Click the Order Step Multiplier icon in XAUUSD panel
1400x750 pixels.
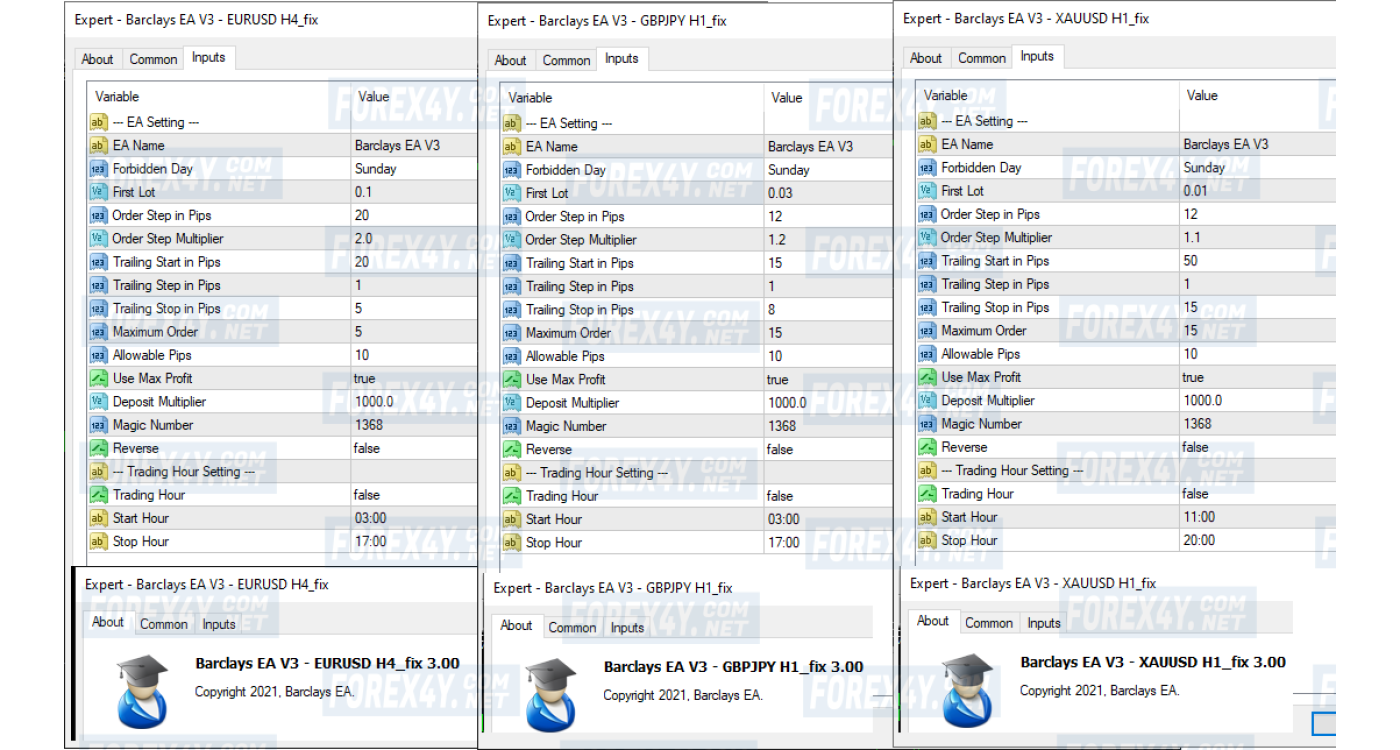[x=927, y=238]
